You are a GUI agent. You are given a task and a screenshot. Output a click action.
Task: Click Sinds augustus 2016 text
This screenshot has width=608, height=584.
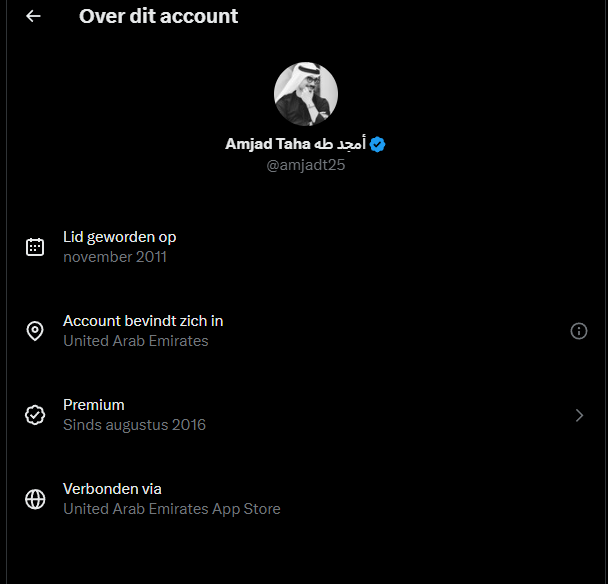click(135, 425)
